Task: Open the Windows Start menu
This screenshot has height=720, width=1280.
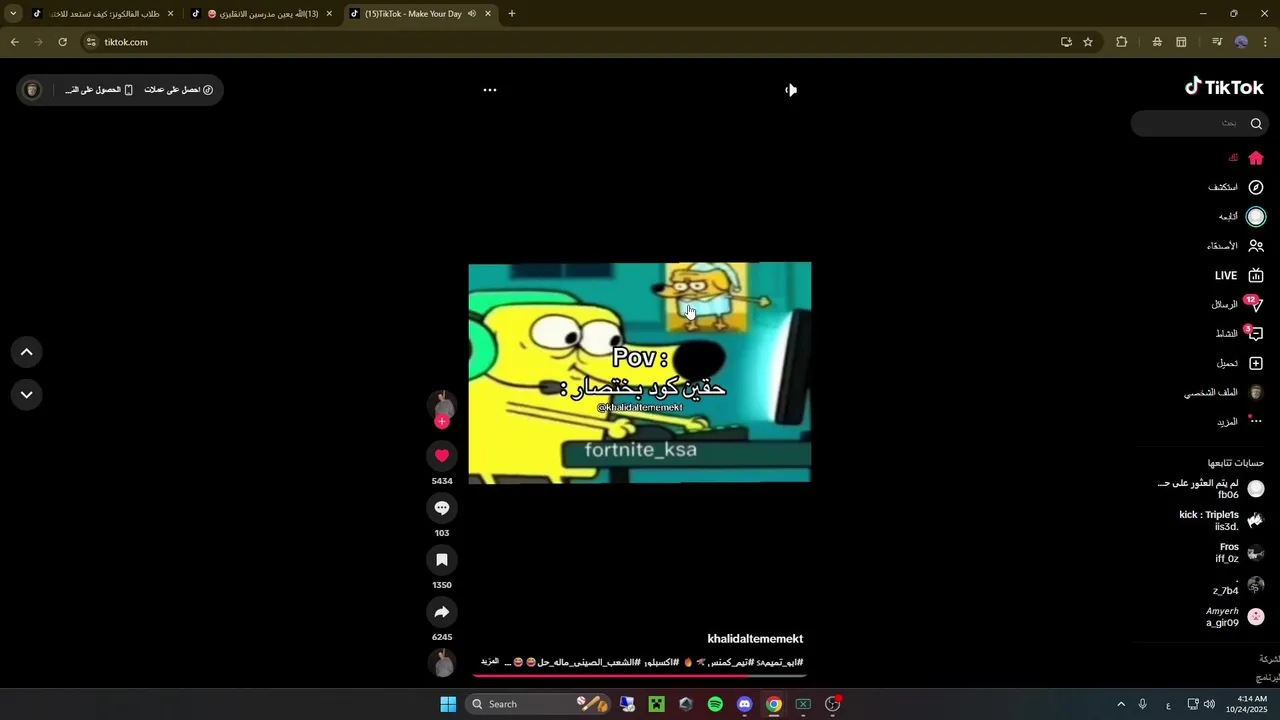Action: click(448, 704)
